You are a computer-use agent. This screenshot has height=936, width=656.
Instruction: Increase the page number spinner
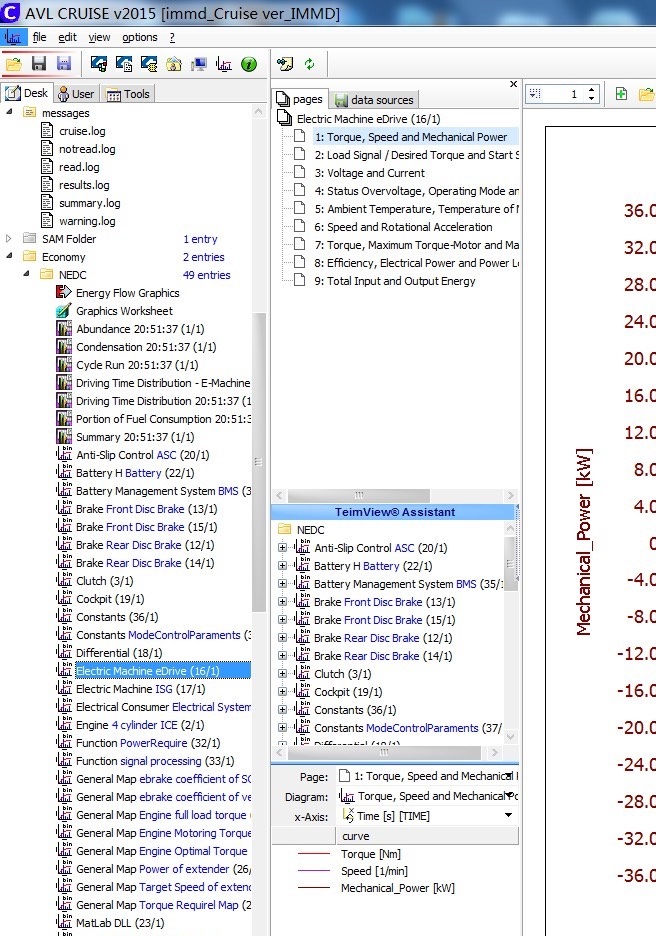[591, 90]
